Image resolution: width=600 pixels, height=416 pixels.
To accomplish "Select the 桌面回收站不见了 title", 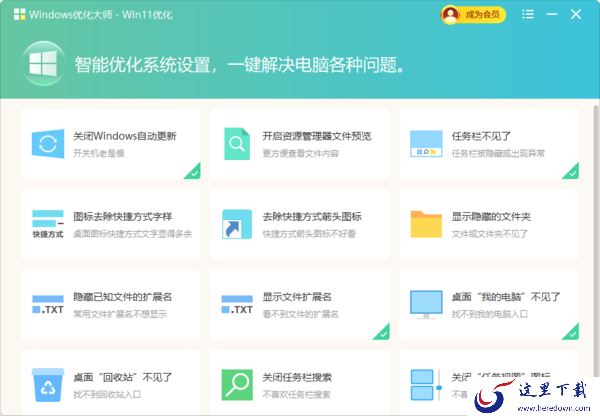I will click(x=122, y=377).
